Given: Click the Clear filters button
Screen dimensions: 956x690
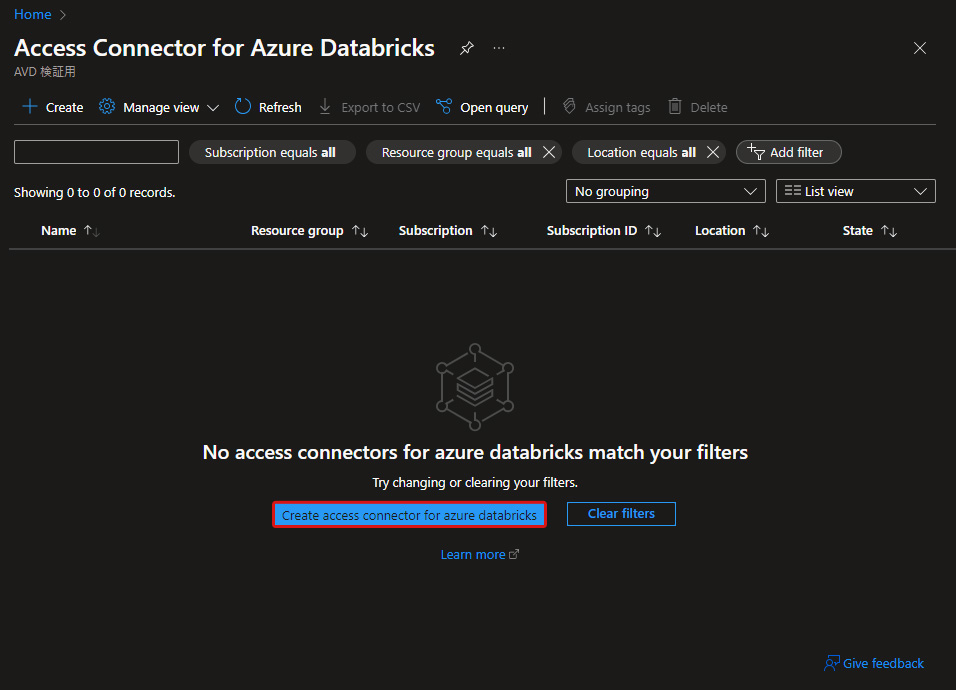Looking at the screenshot, I should 621,514.
